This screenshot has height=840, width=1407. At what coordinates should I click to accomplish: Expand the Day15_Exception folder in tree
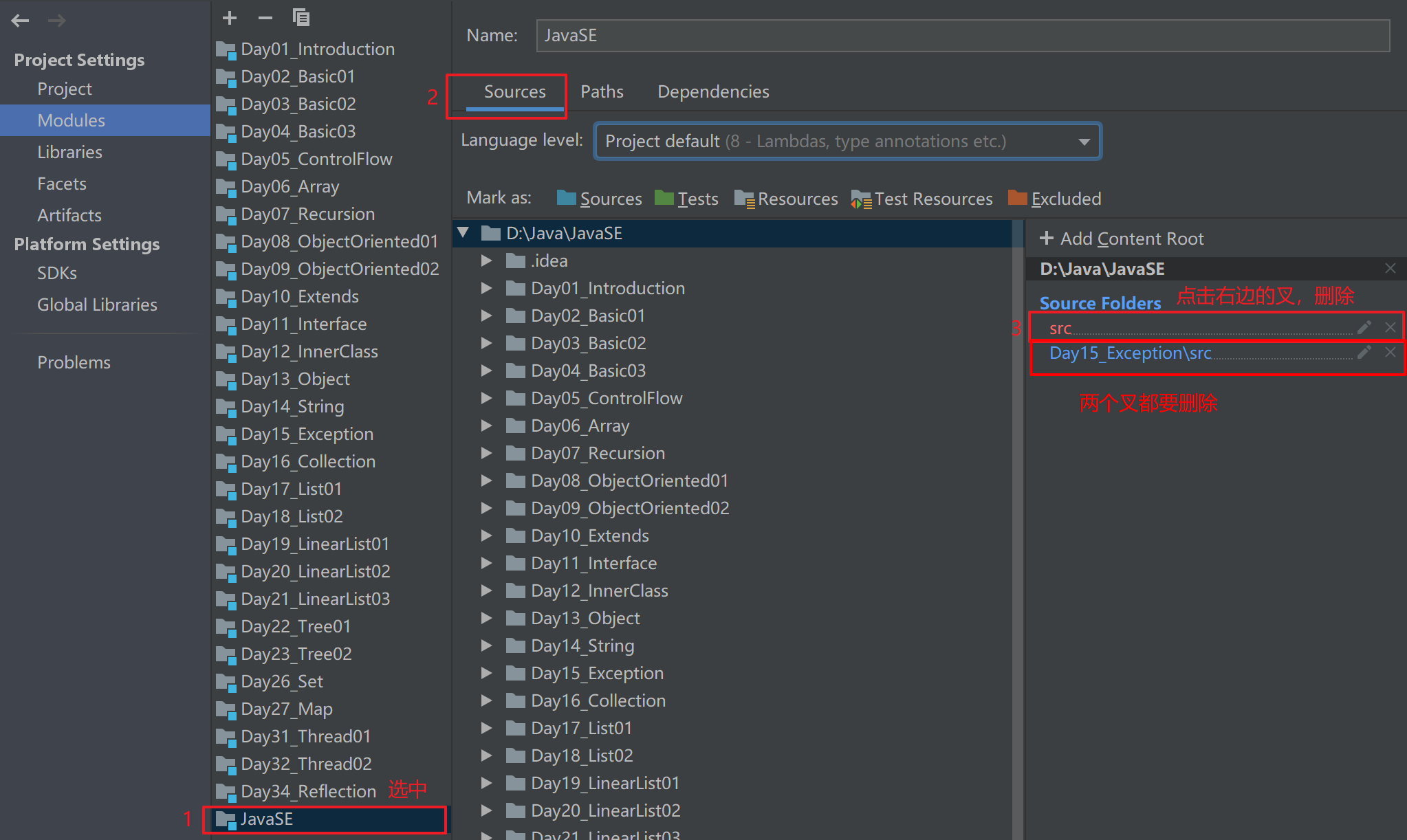pyautogui.click(x=486, y=673)
